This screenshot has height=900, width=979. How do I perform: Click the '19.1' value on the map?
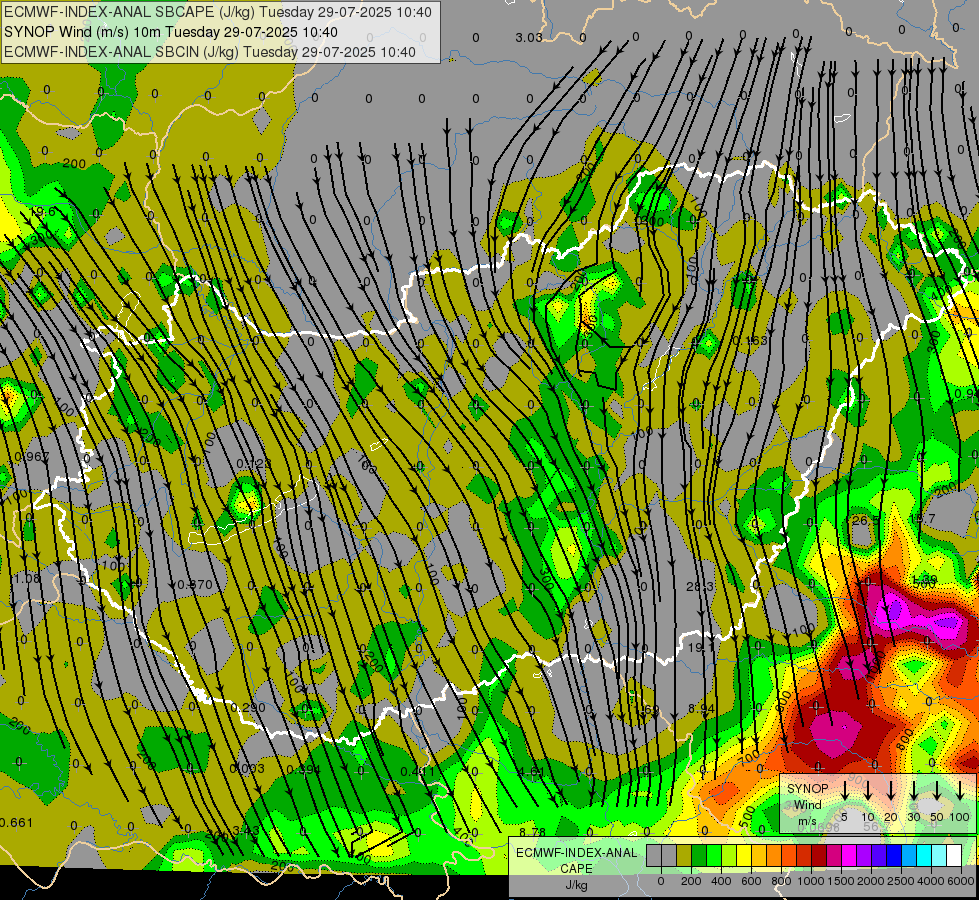pos(701,648)
